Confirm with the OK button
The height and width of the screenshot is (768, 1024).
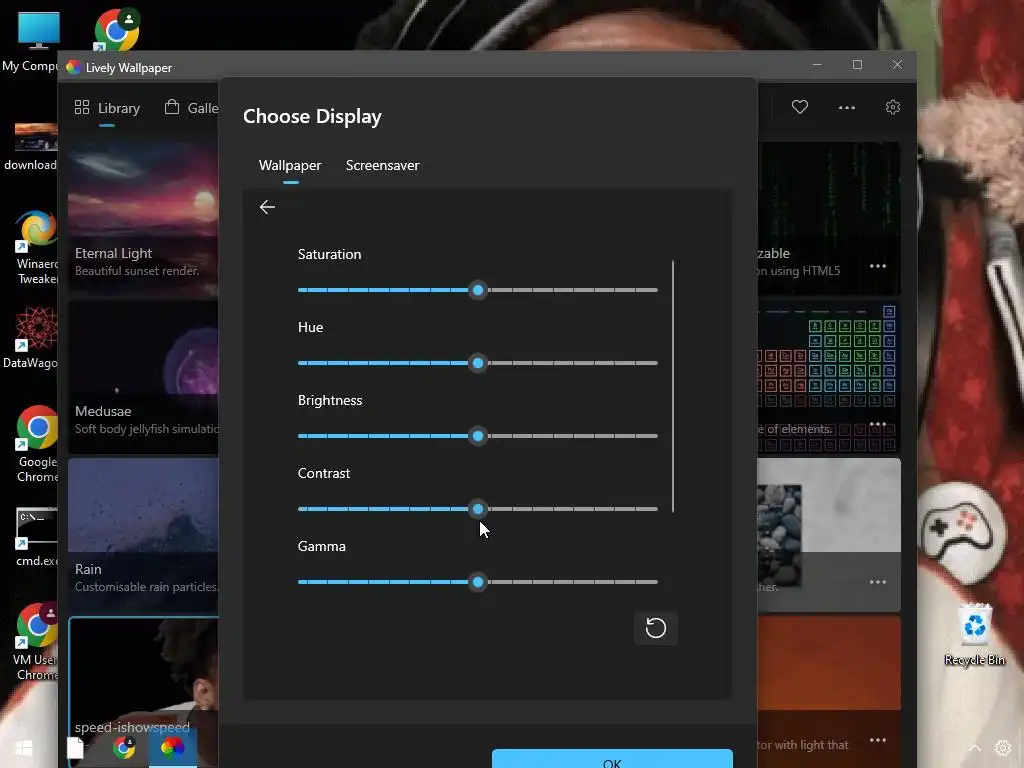tap(612, 759)
